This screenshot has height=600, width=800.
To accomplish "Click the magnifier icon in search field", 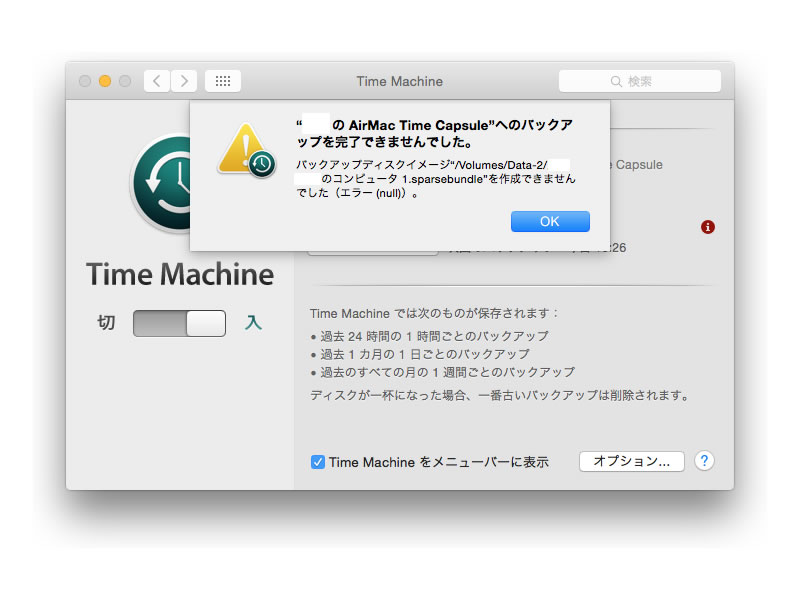I will tap(616, 82).
